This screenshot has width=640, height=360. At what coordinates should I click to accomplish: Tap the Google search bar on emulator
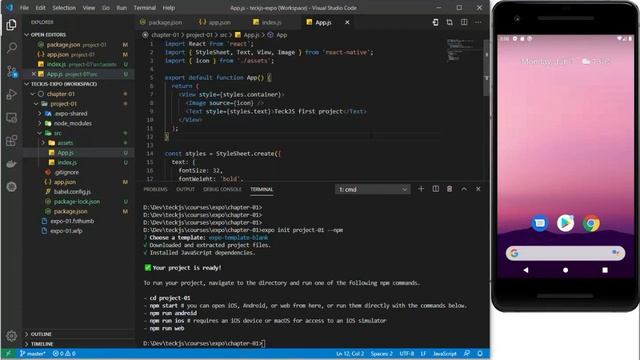point(565,253)
